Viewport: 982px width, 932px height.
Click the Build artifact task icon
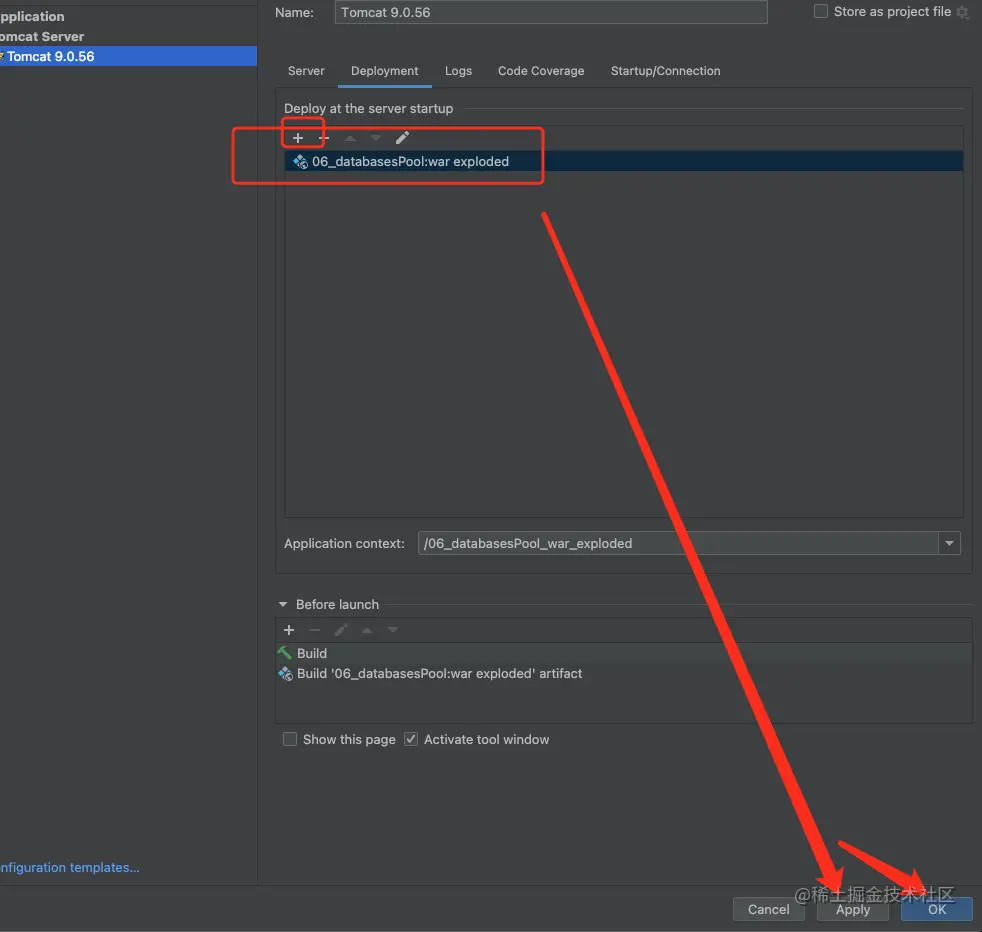tap(286, 674)
